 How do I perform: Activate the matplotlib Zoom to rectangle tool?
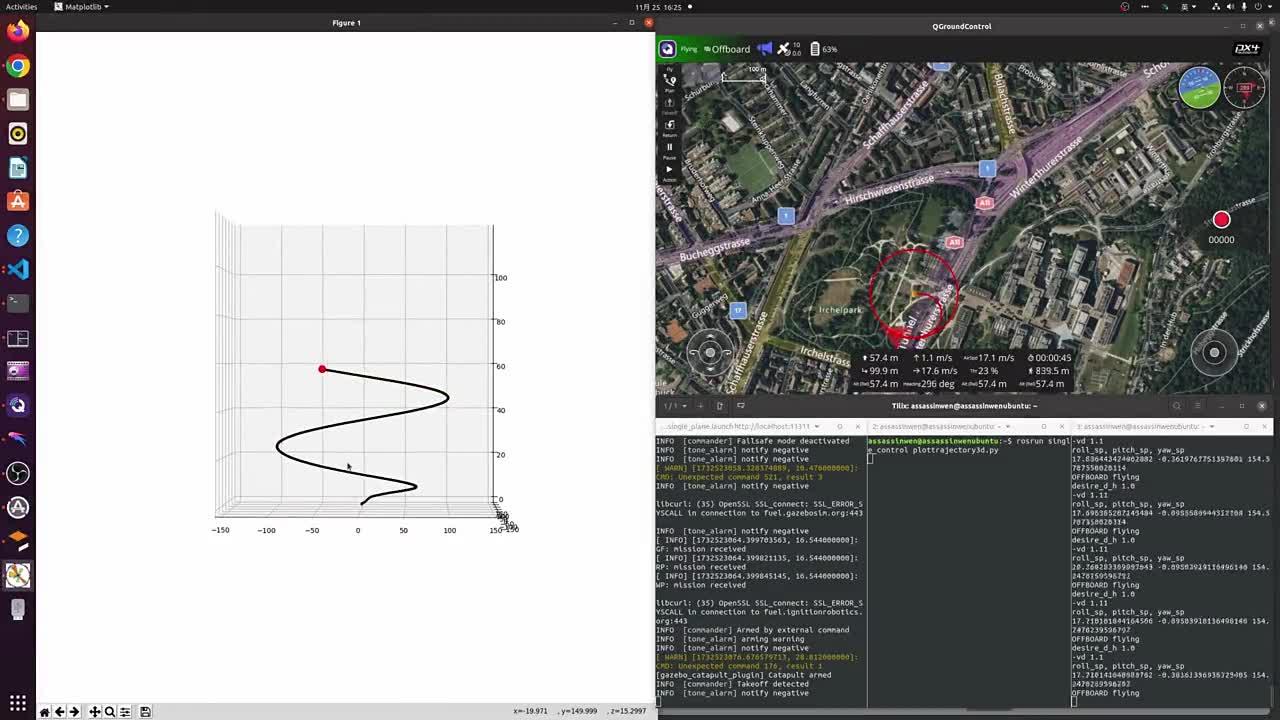[x=109, y=712]
